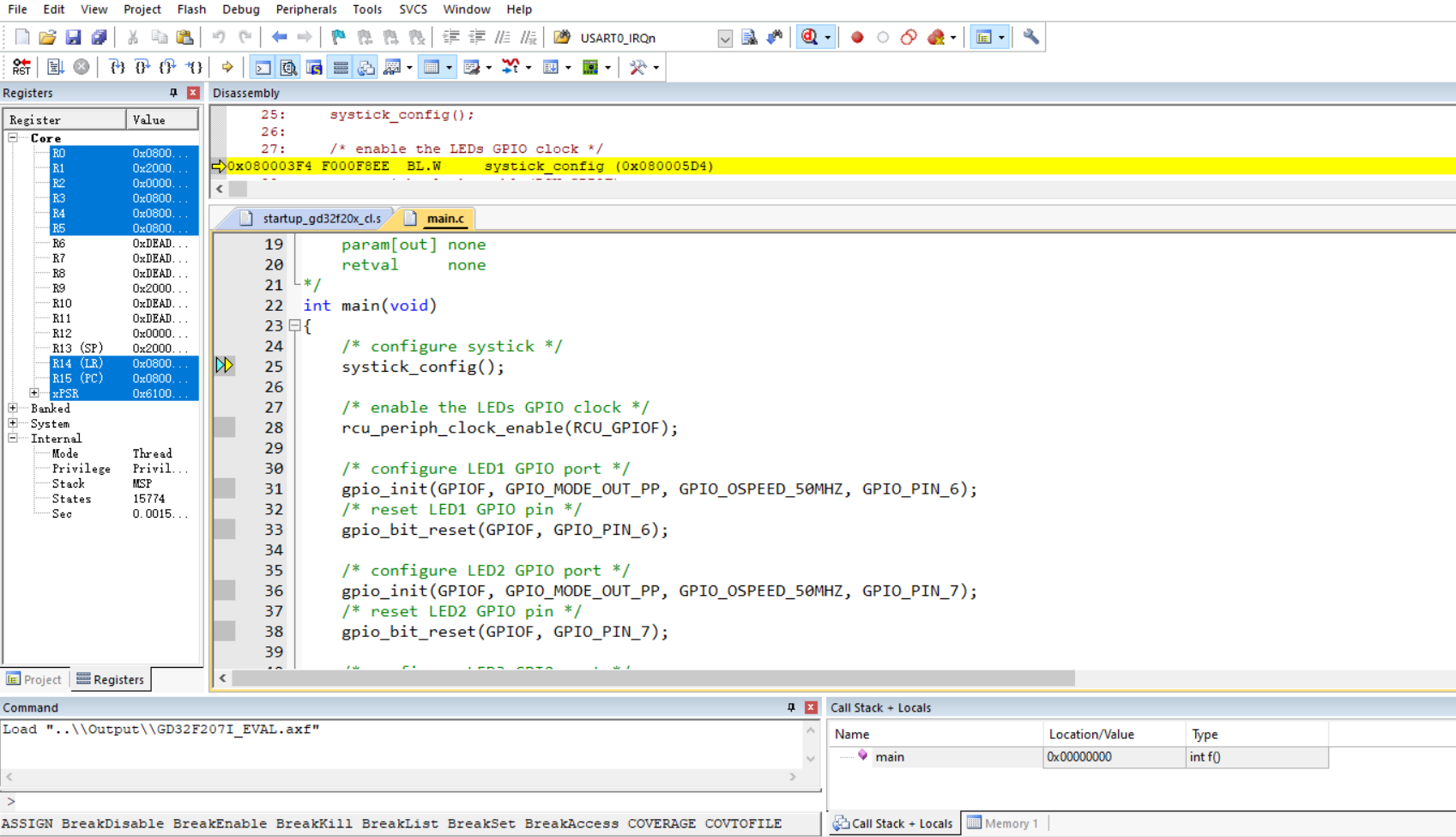Click the Kill All Breakpoints icon

click(936, 37)
